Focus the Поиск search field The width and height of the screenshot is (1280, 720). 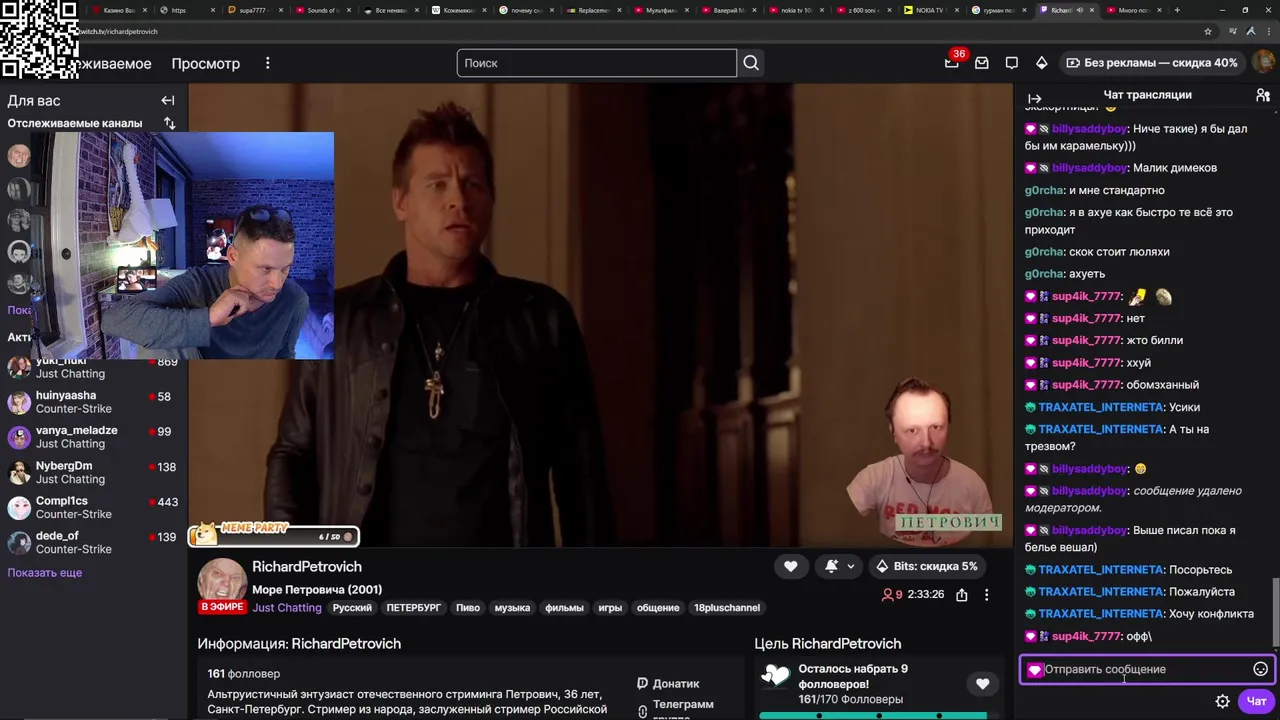pos(597,63)
